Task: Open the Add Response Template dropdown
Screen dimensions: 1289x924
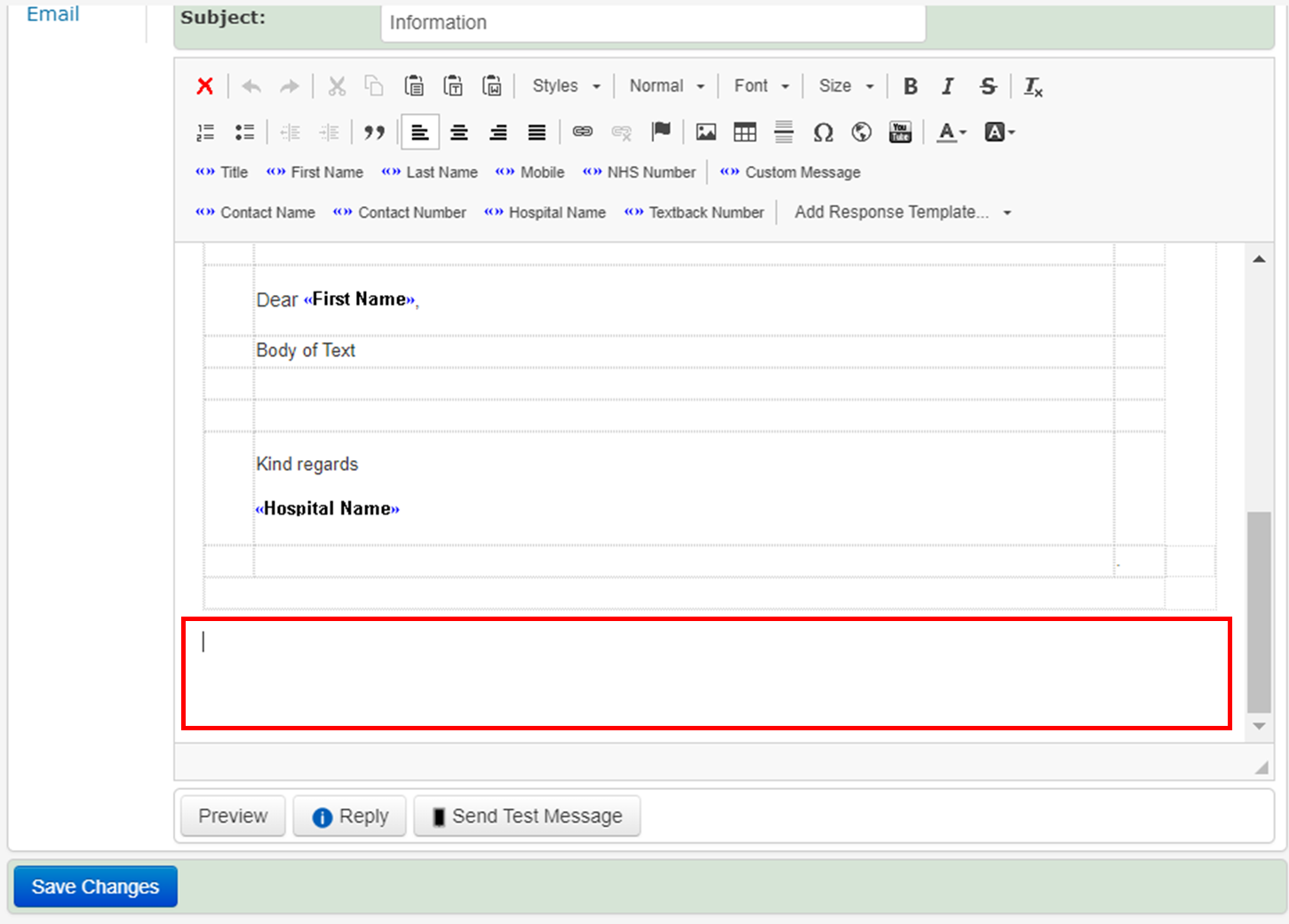Action: (x=902, y=212)
